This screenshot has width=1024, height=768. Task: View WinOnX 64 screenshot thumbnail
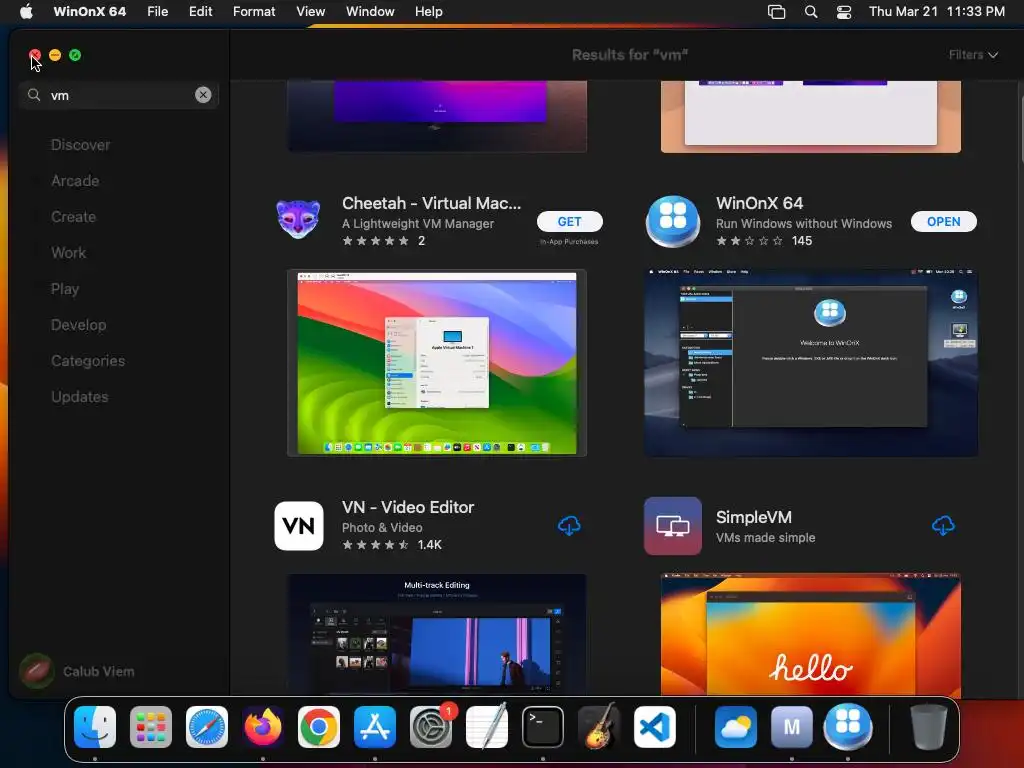(x=810, y=362)
